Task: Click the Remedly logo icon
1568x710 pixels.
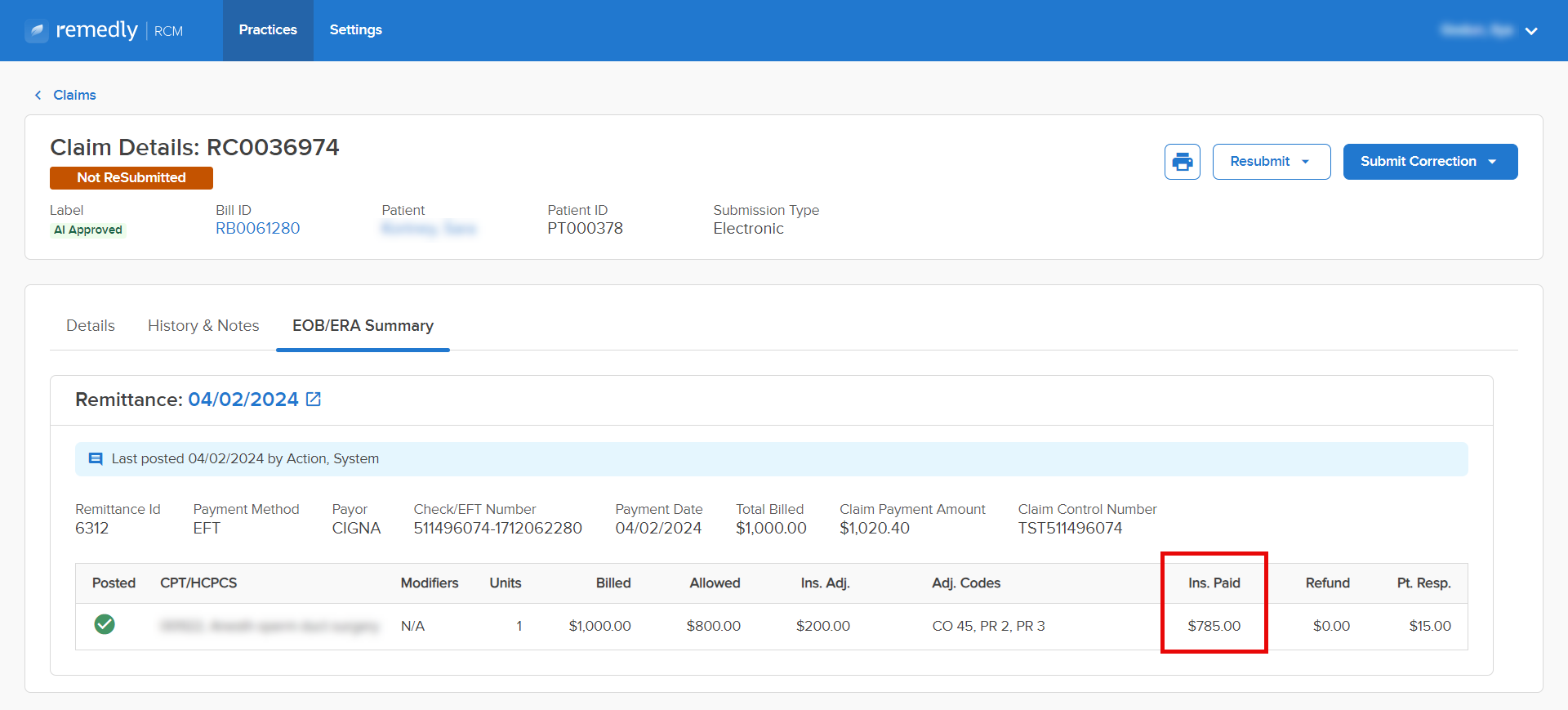Action: 37,31
